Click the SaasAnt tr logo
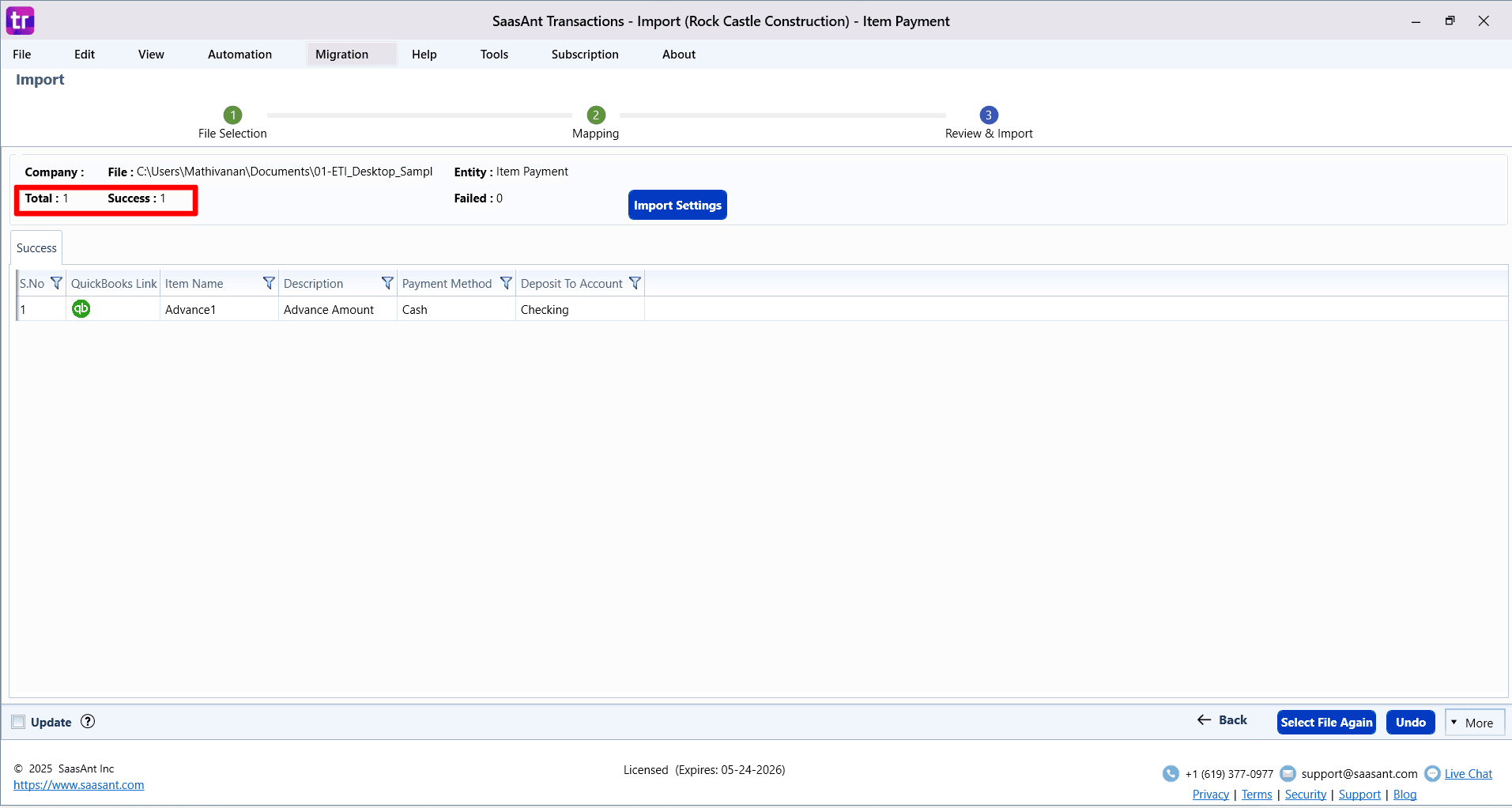1512x808 pixels. coord(20,20)
